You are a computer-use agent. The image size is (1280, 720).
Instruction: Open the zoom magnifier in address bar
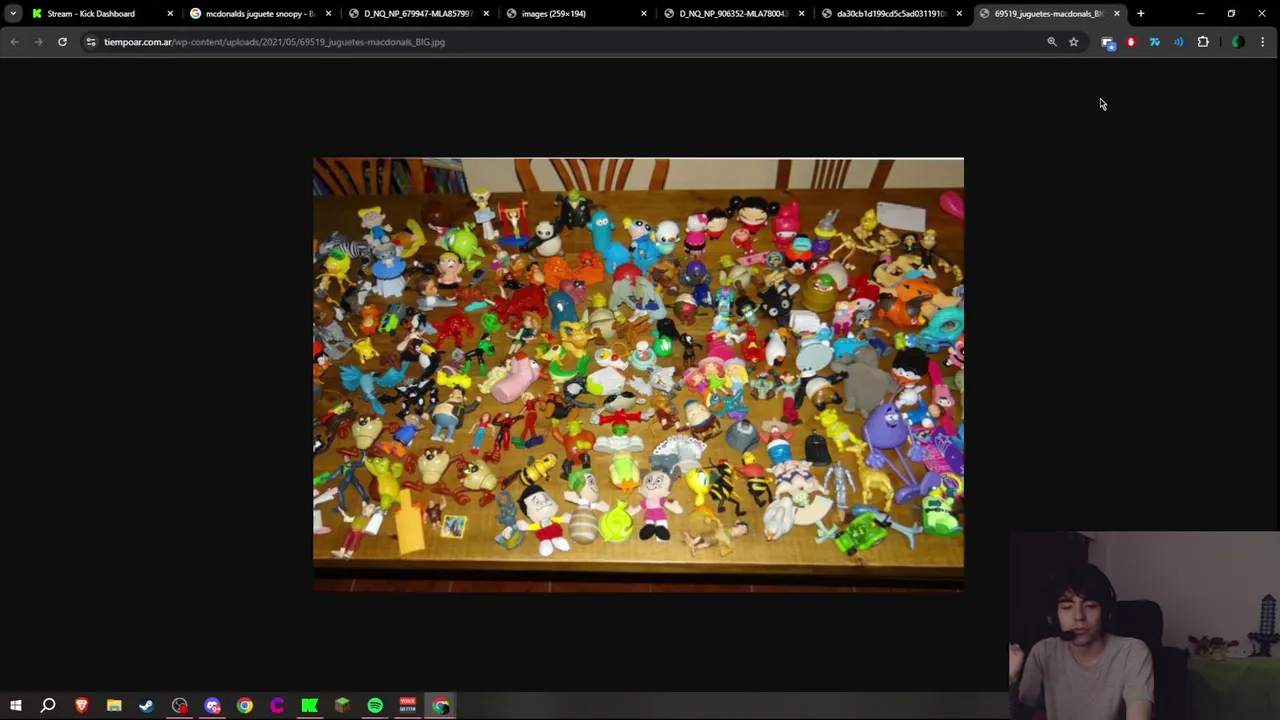tap(1052, 42)
